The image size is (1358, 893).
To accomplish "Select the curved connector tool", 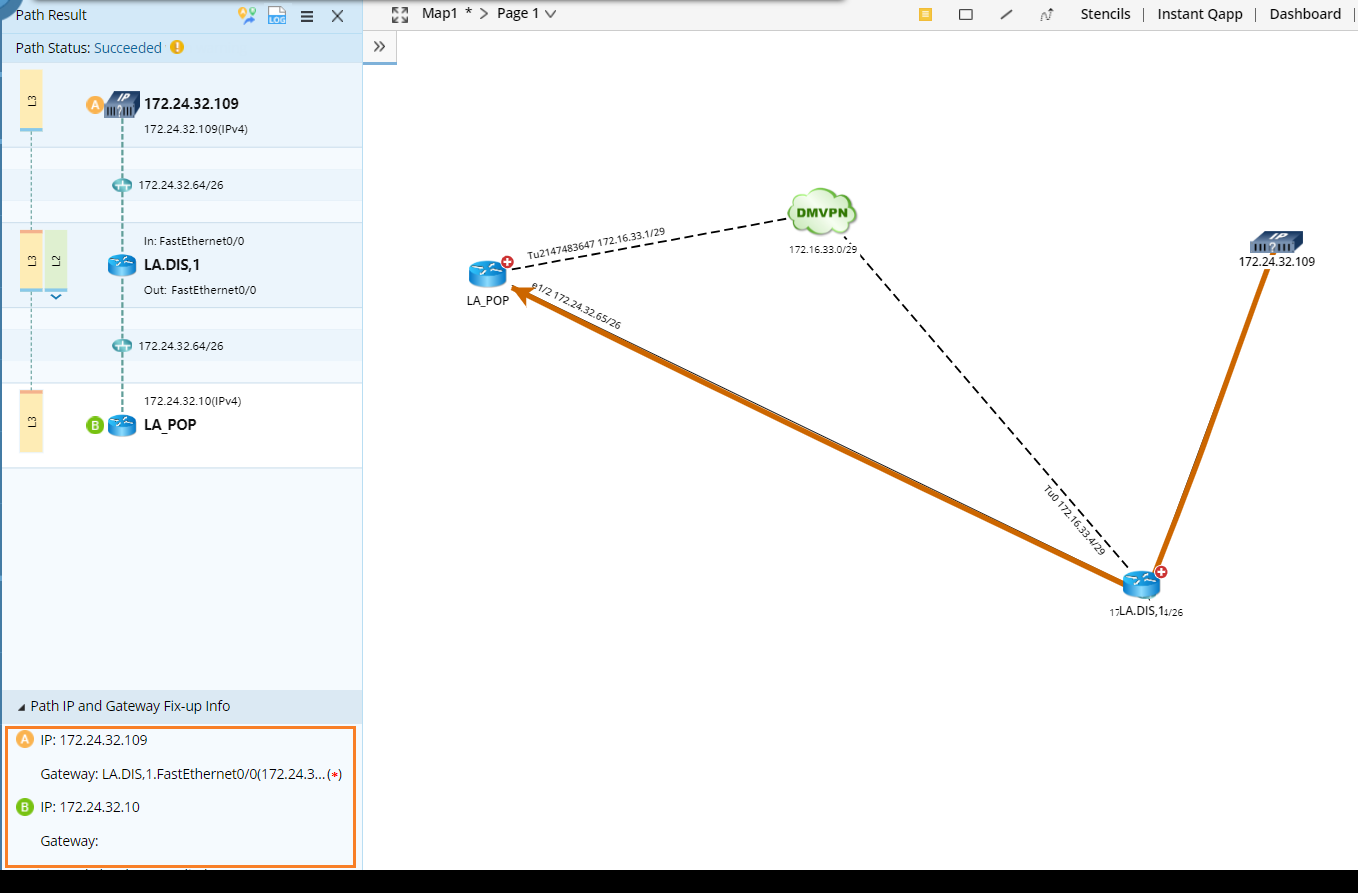I will tap(1046, 14).
